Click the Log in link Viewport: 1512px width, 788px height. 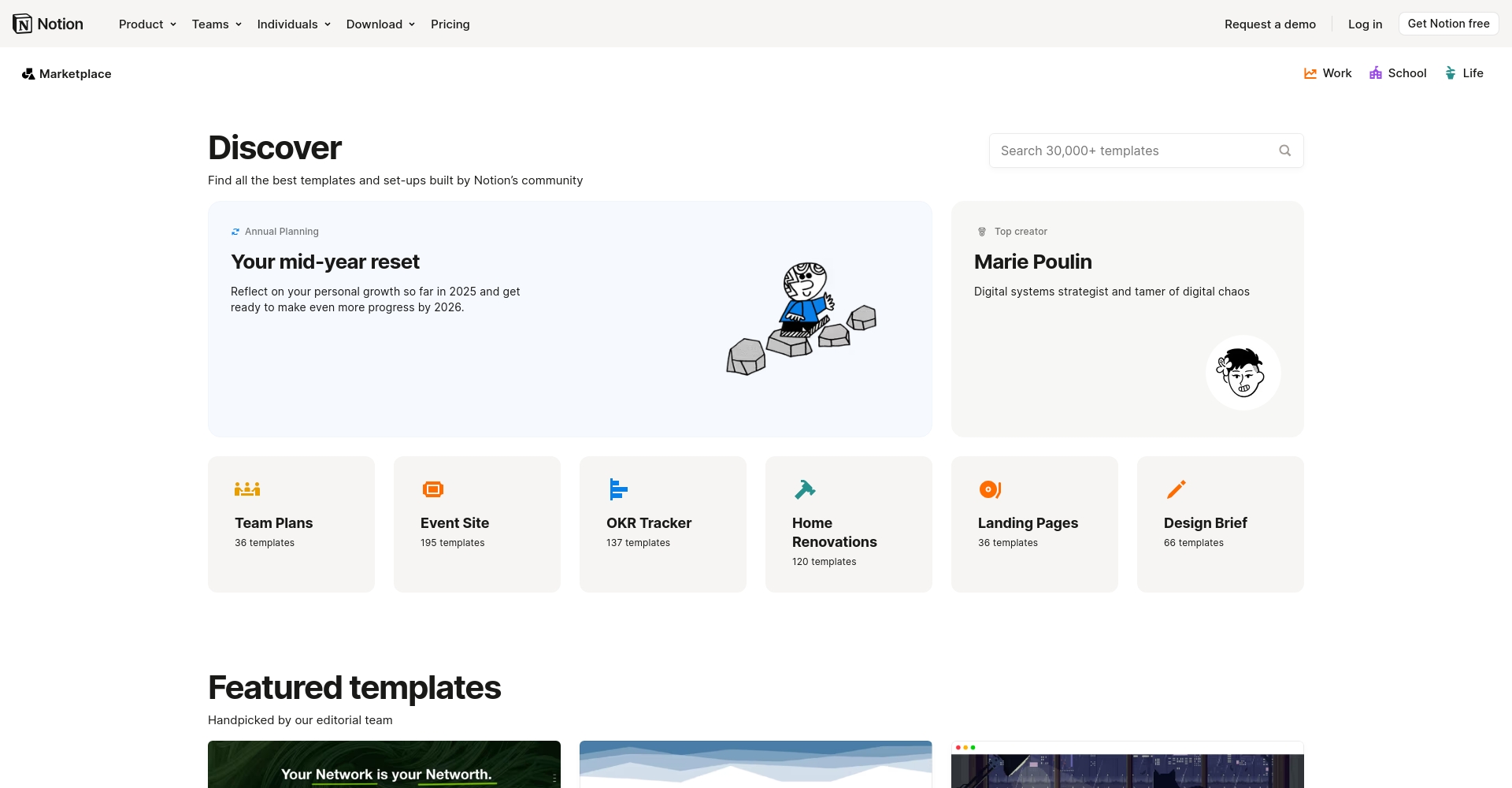1365,24
